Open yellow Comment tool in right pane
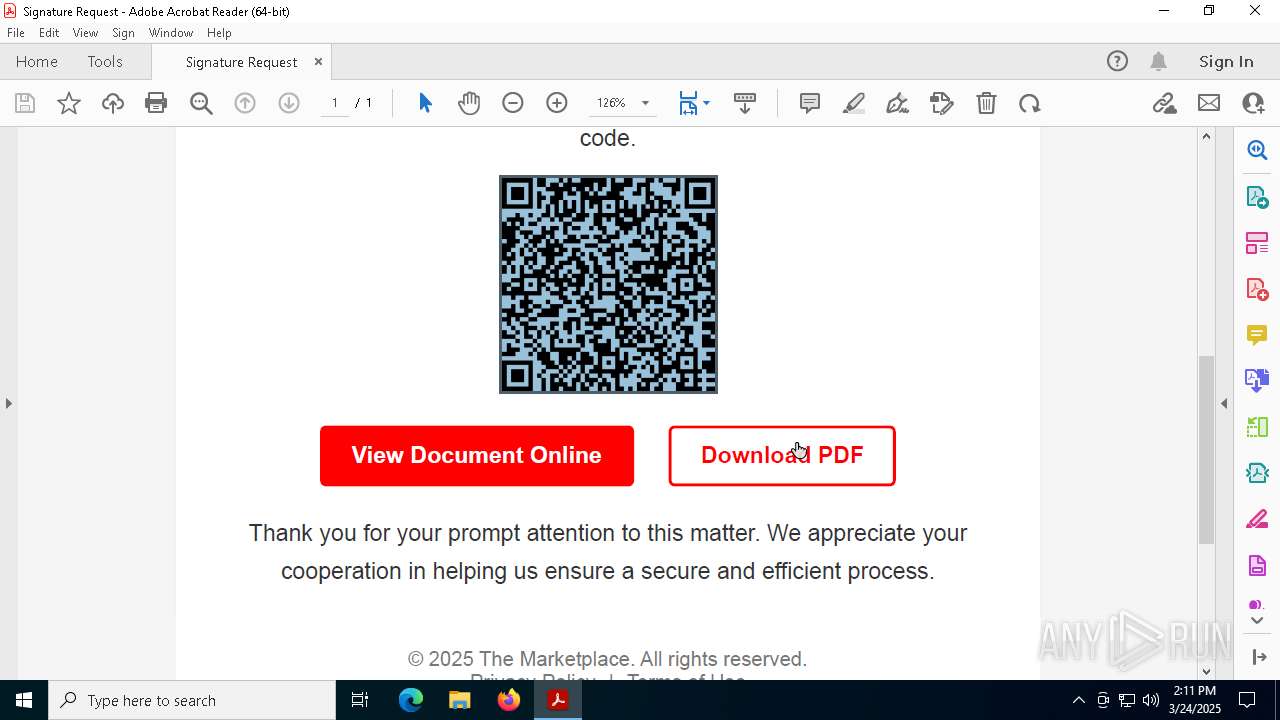The width and height of the screenshot is (1280, 720). (1257, 335)
